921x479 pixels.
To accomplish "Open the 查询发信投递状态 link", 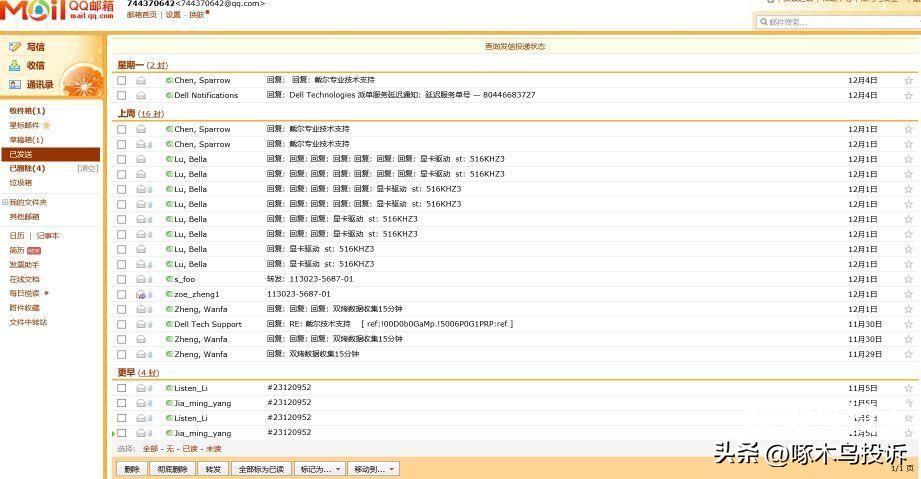I will point(515,46).
